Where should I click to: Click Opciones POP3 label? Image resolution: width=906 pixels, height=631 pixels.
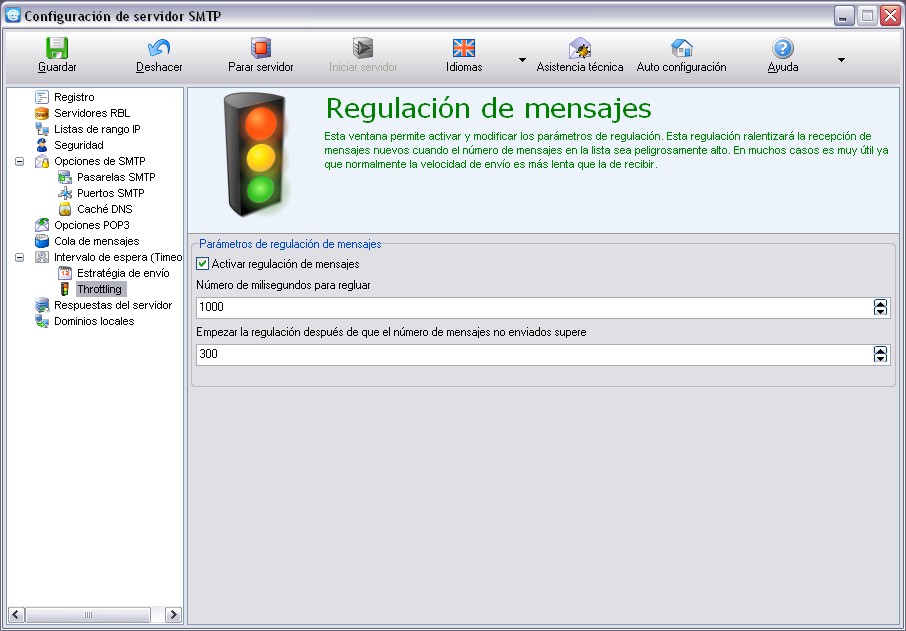pos(92,225)
